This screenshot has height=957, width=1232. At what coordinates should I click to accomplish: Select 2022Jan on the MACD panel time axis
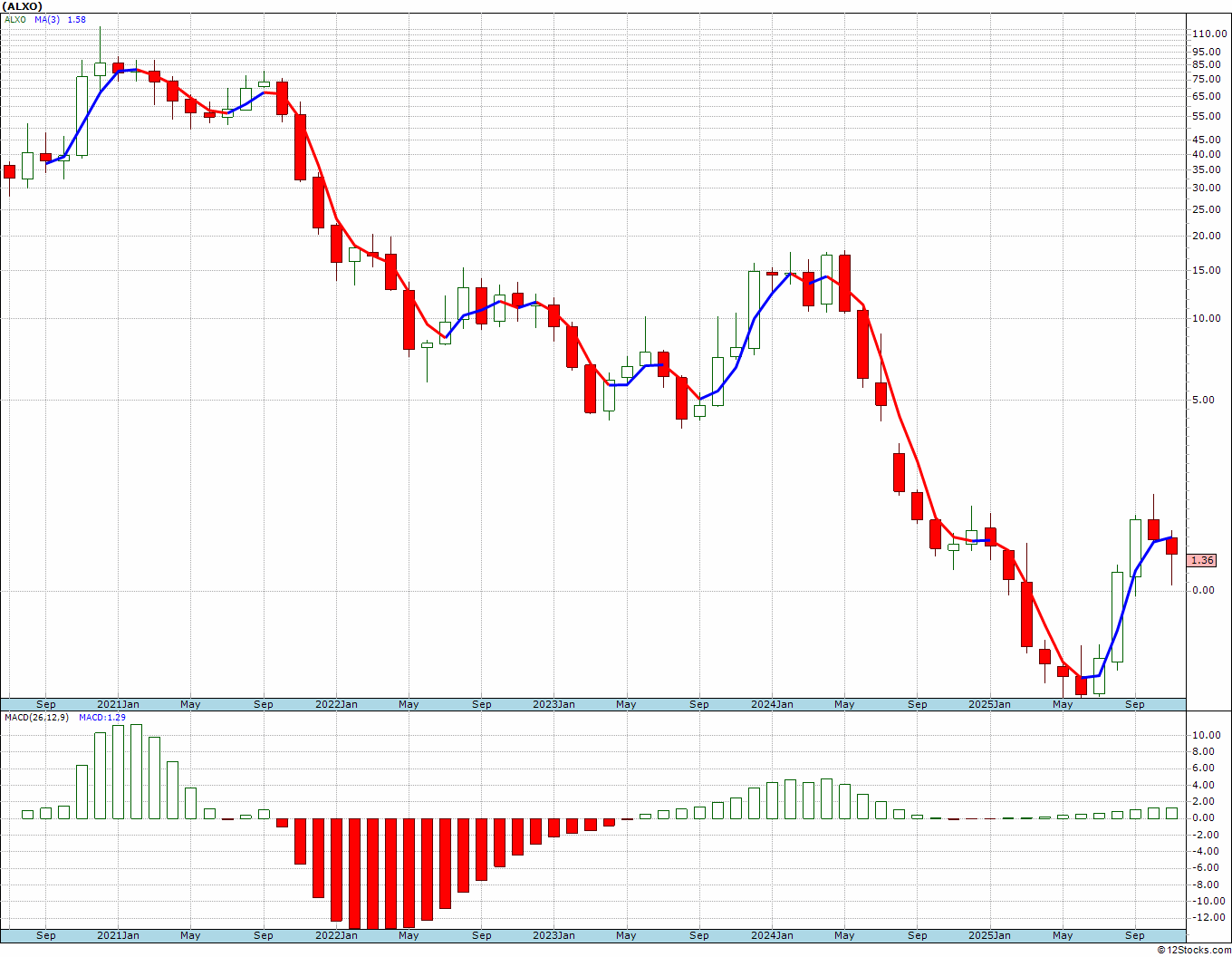click(336, 935)
